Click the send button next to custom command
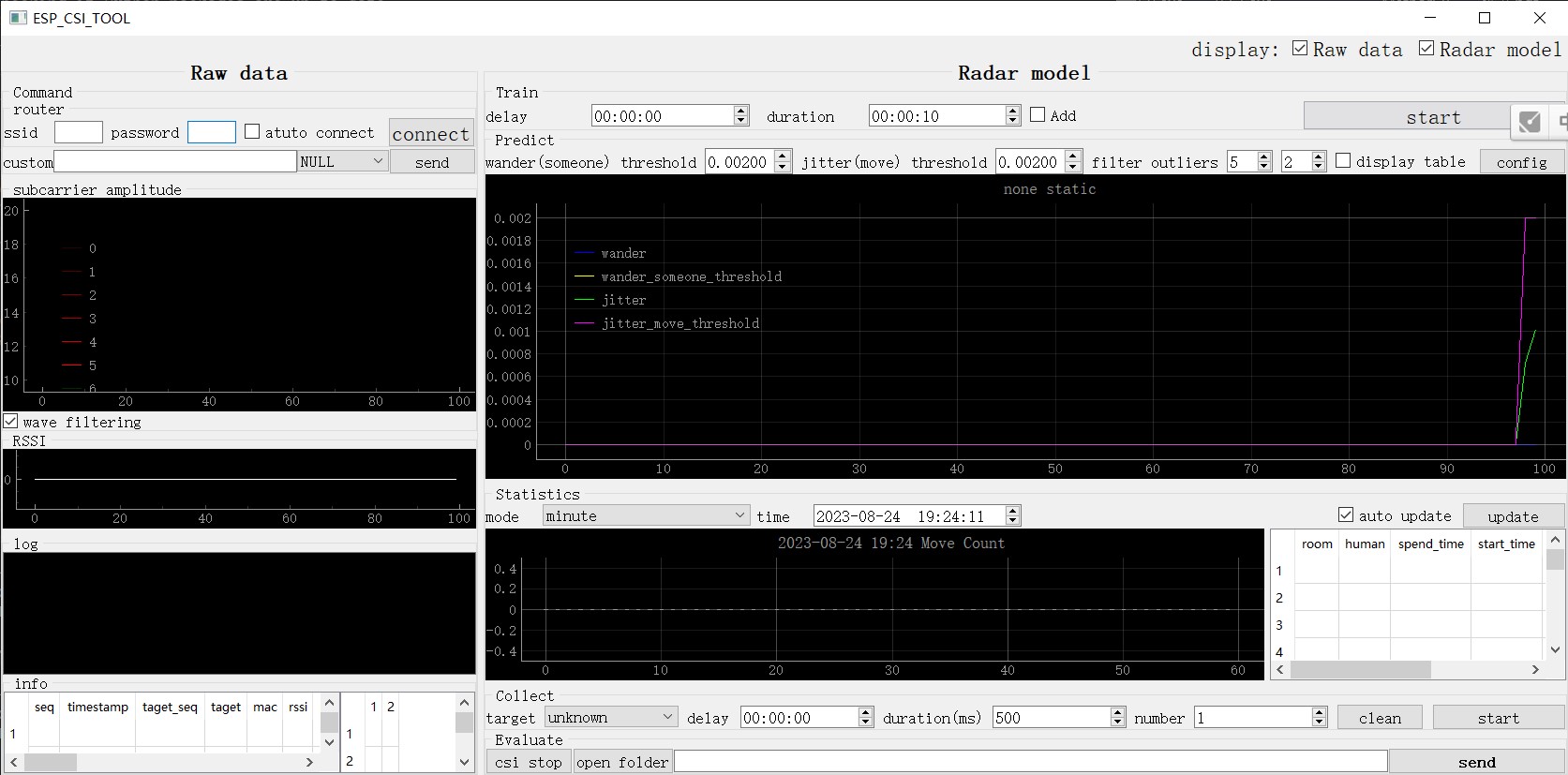Screen dimensions: 1568x775 (432, 162)
